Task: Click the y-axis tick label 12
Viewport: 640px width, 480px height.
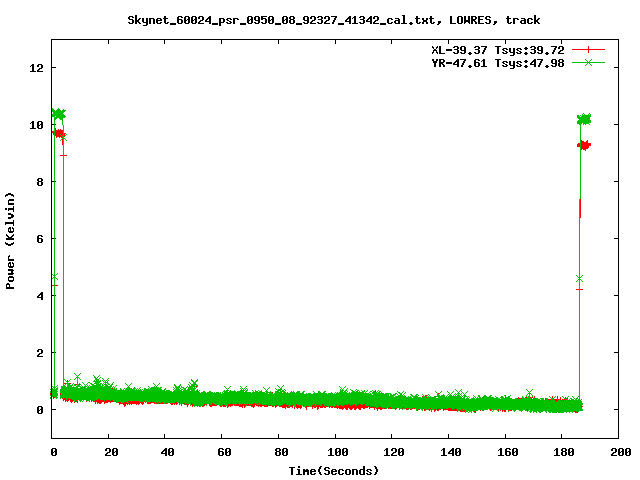Action: tap(37, 68)
